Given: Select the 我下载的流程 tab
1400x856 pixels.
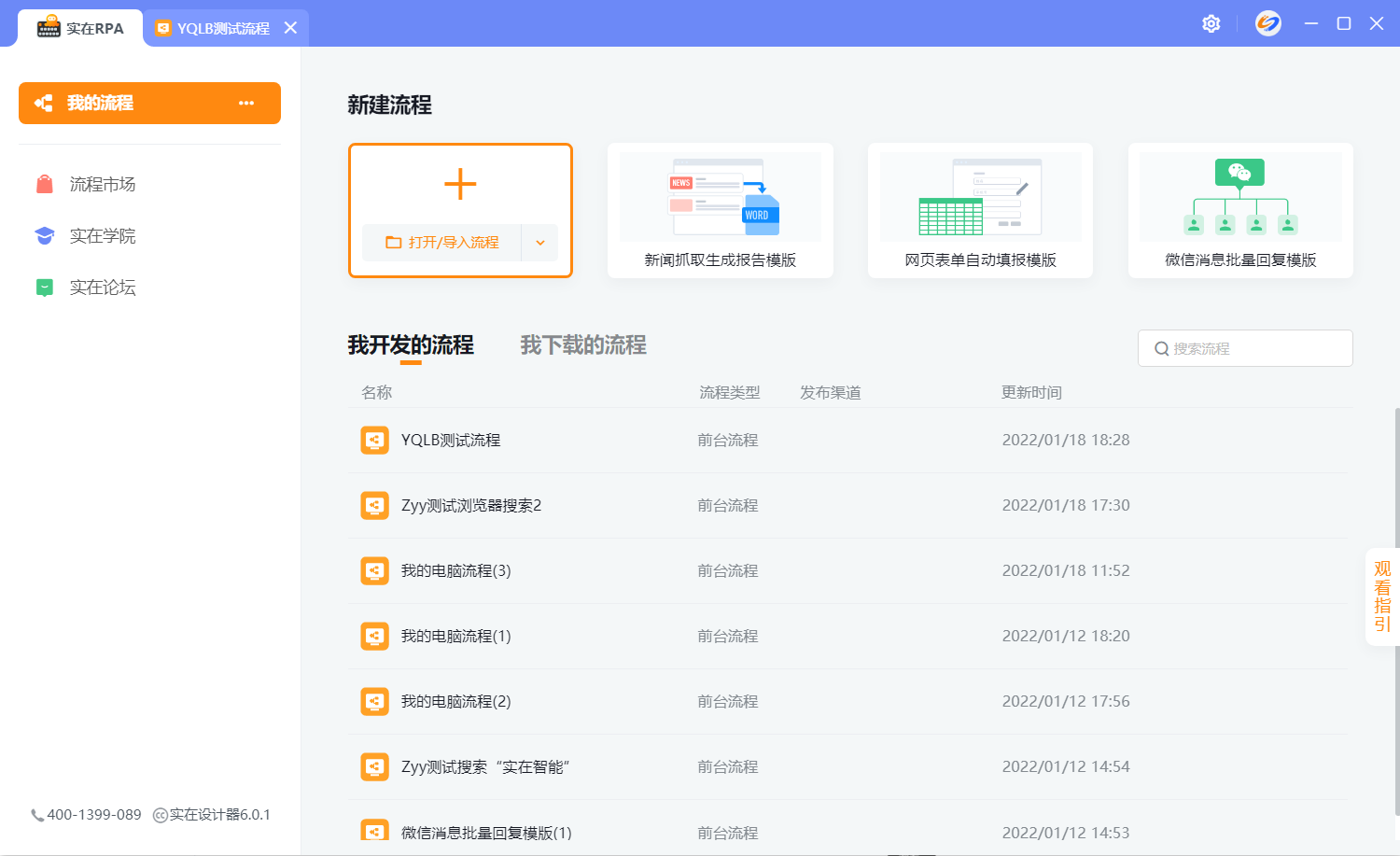Looking at the screenshot, I should [x=583, y=345].
